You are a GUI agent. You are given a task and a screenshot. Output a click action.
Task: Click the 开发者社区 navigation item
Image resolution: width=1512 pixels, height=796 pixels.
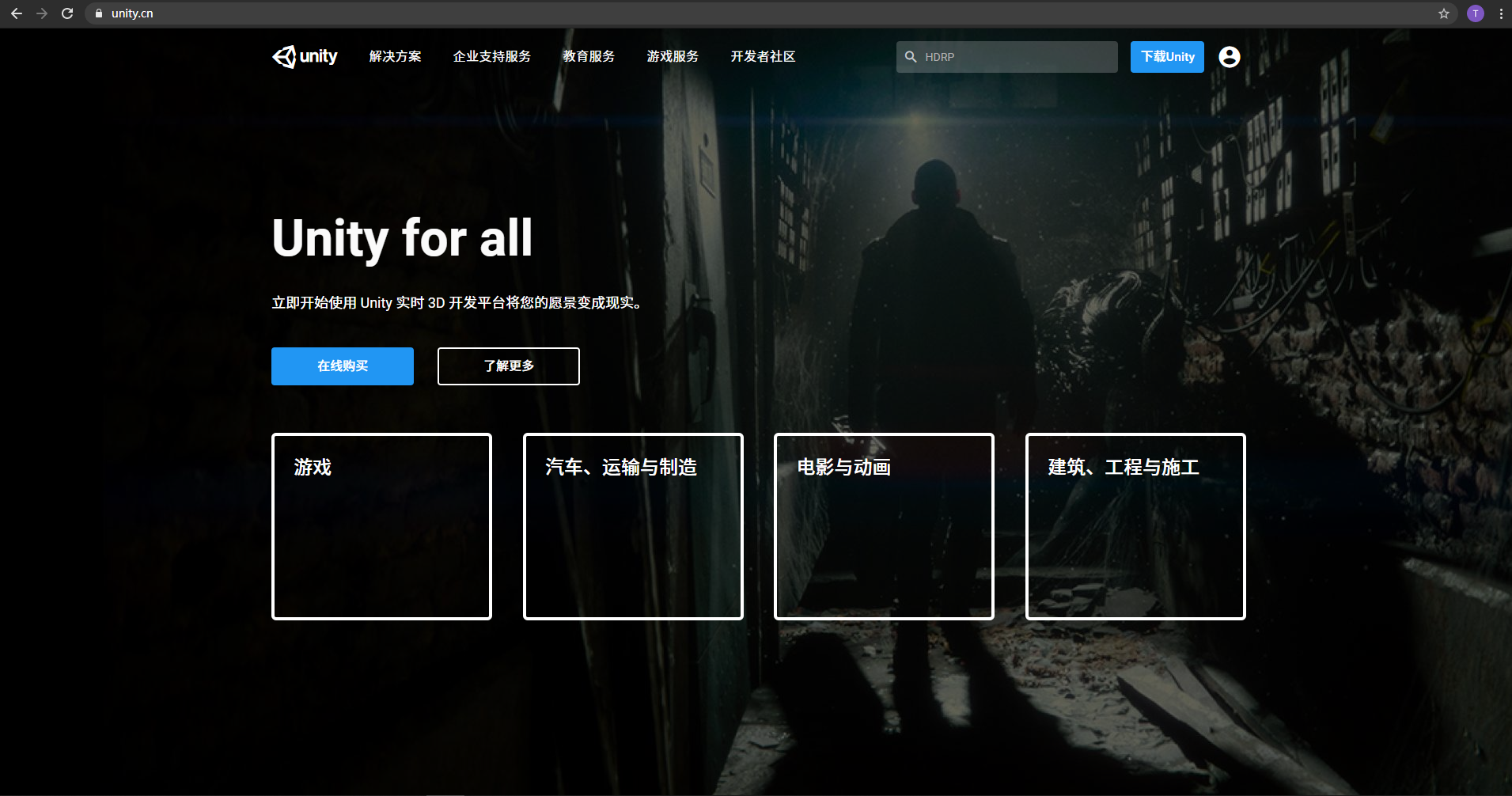[762, 56]
